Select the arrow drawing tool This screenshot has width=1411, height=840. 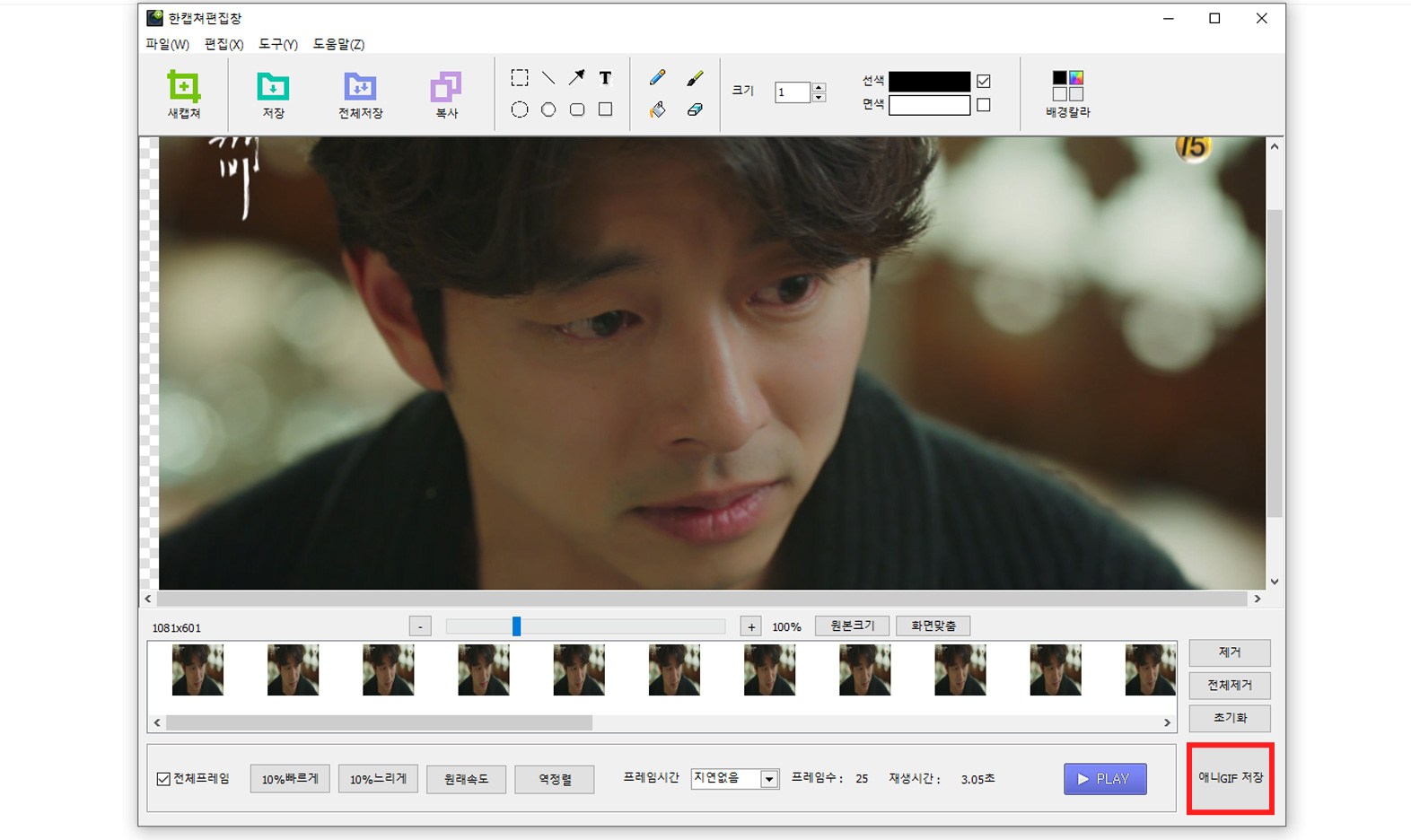[576, 78]
